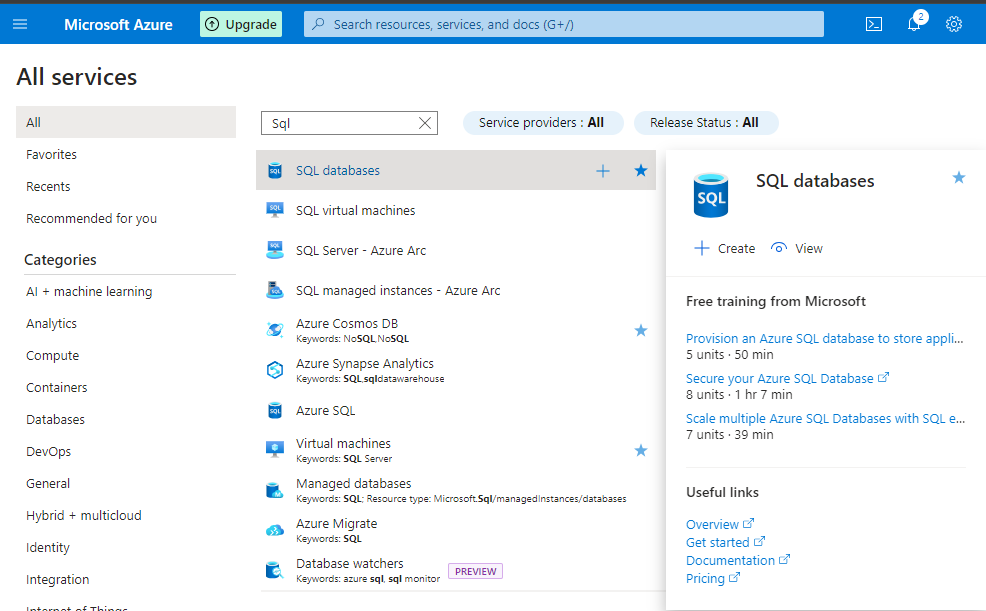The height and width of the screenshot is (611, 986).
Task: Select the All services filter
Action: tap(126, 122)
